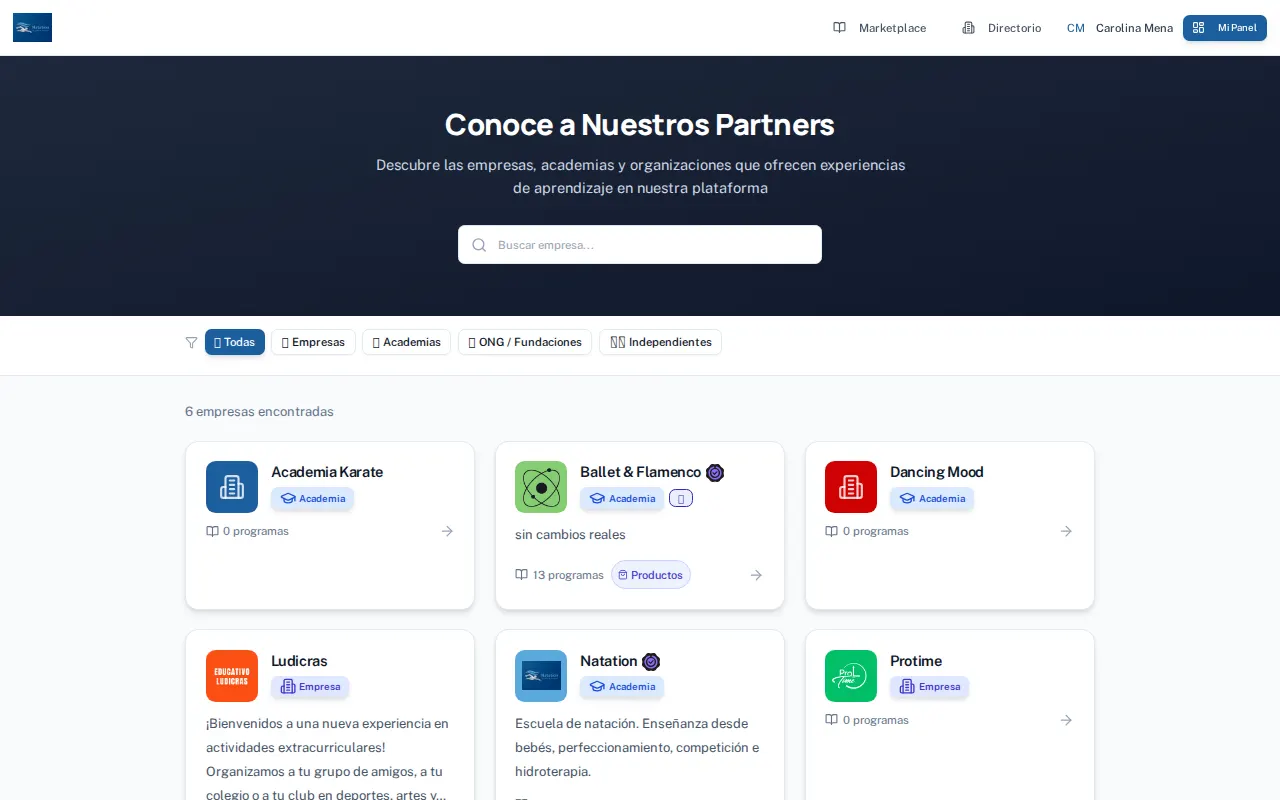Viewport: 1280px width, 800px height.
Task: Select the Independientes filter tab
Action: tap(660, 342)
